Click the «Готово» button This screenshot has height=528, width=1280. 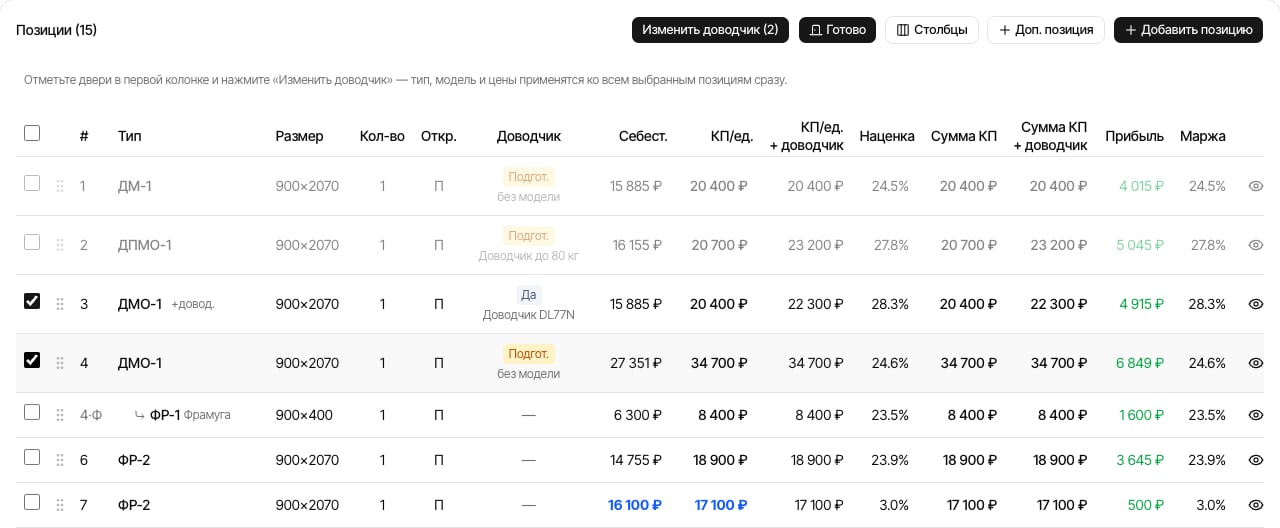click(x=837, y=30)
